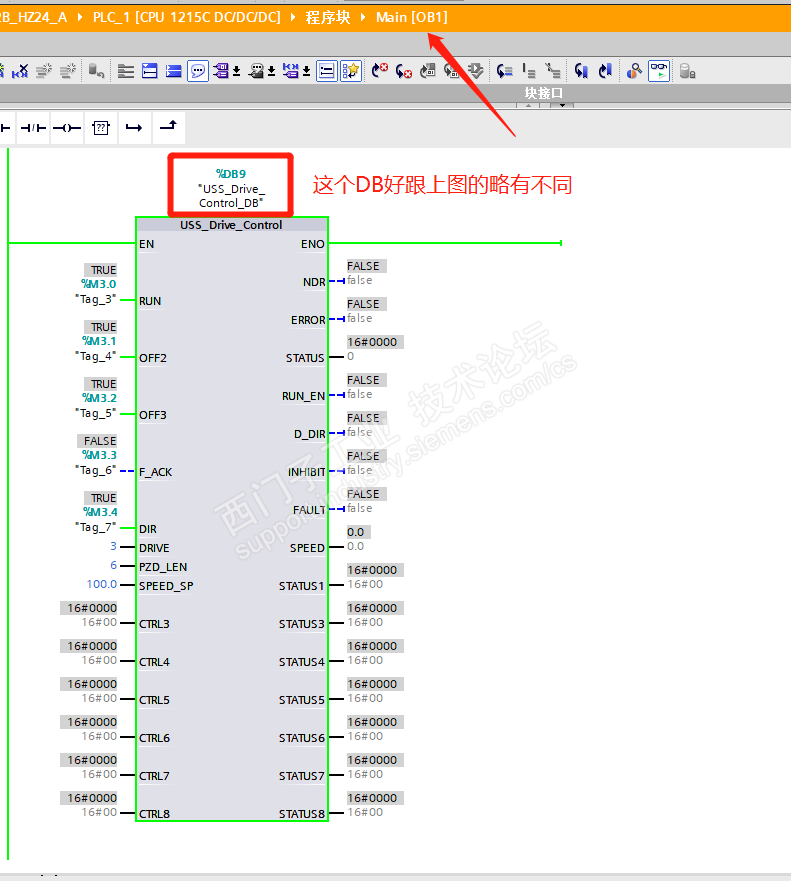
Task: Click "Tag_6" at F_ACK input
Action: [96, 470]
